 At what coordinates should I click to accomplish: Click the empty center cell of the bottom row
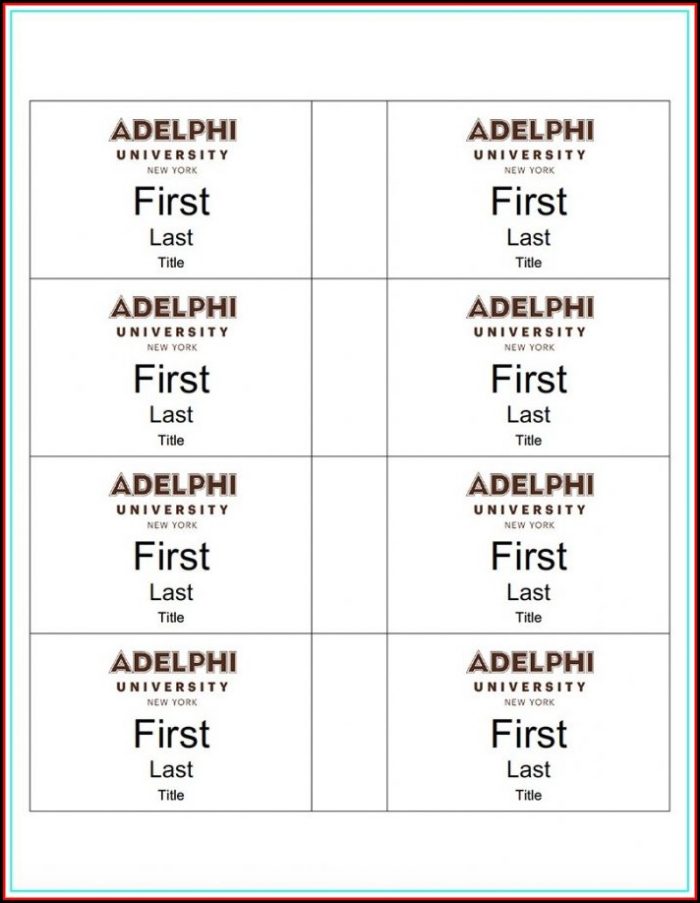[x=349, y=722]
